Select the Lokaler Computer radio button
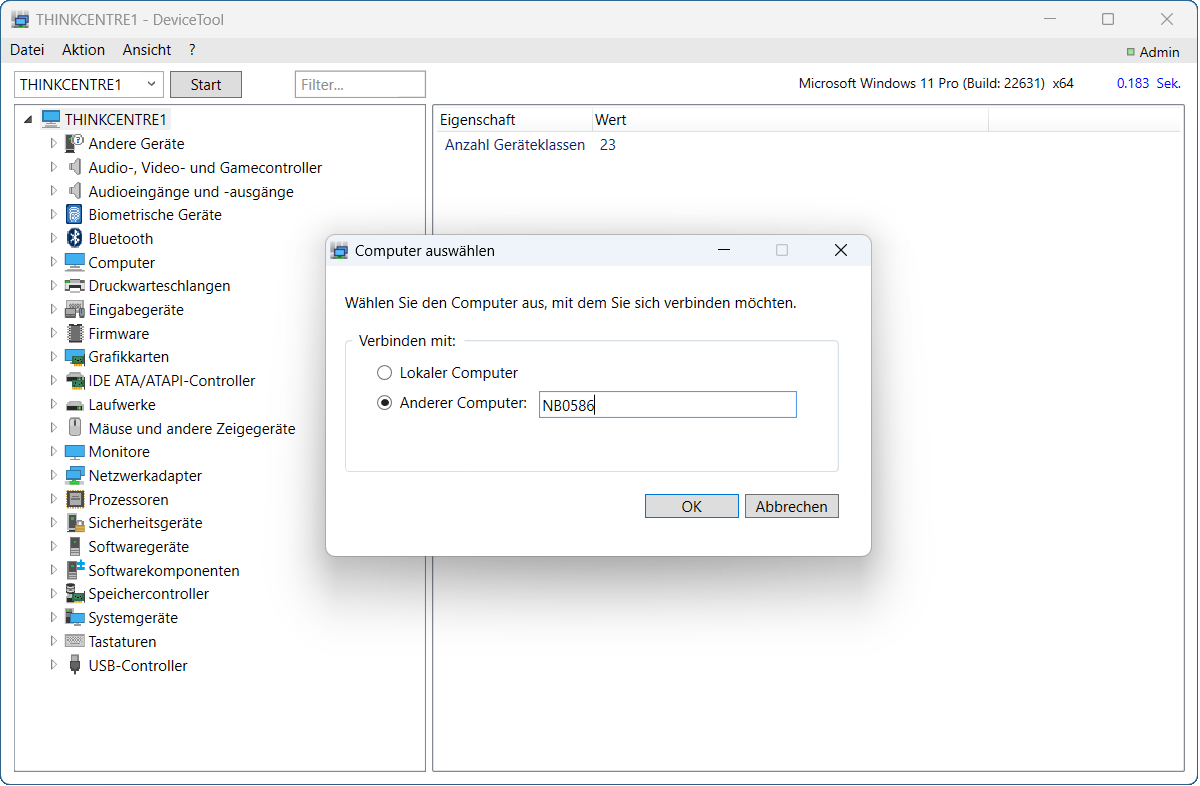Viewport: 1200px width, 786px height. point(384,373)
